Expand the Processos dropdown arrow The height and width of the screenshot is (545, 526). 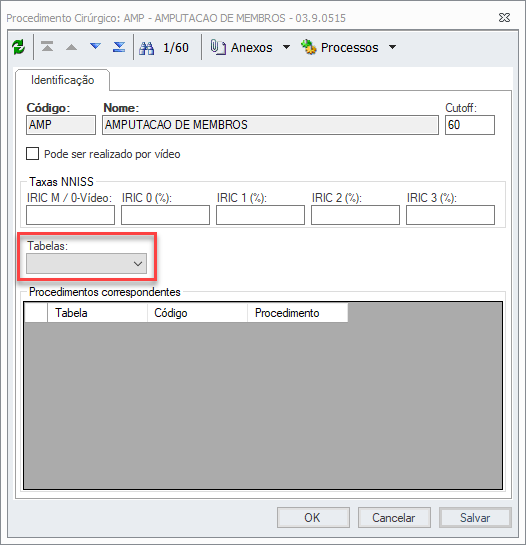(x=393, y=47)
